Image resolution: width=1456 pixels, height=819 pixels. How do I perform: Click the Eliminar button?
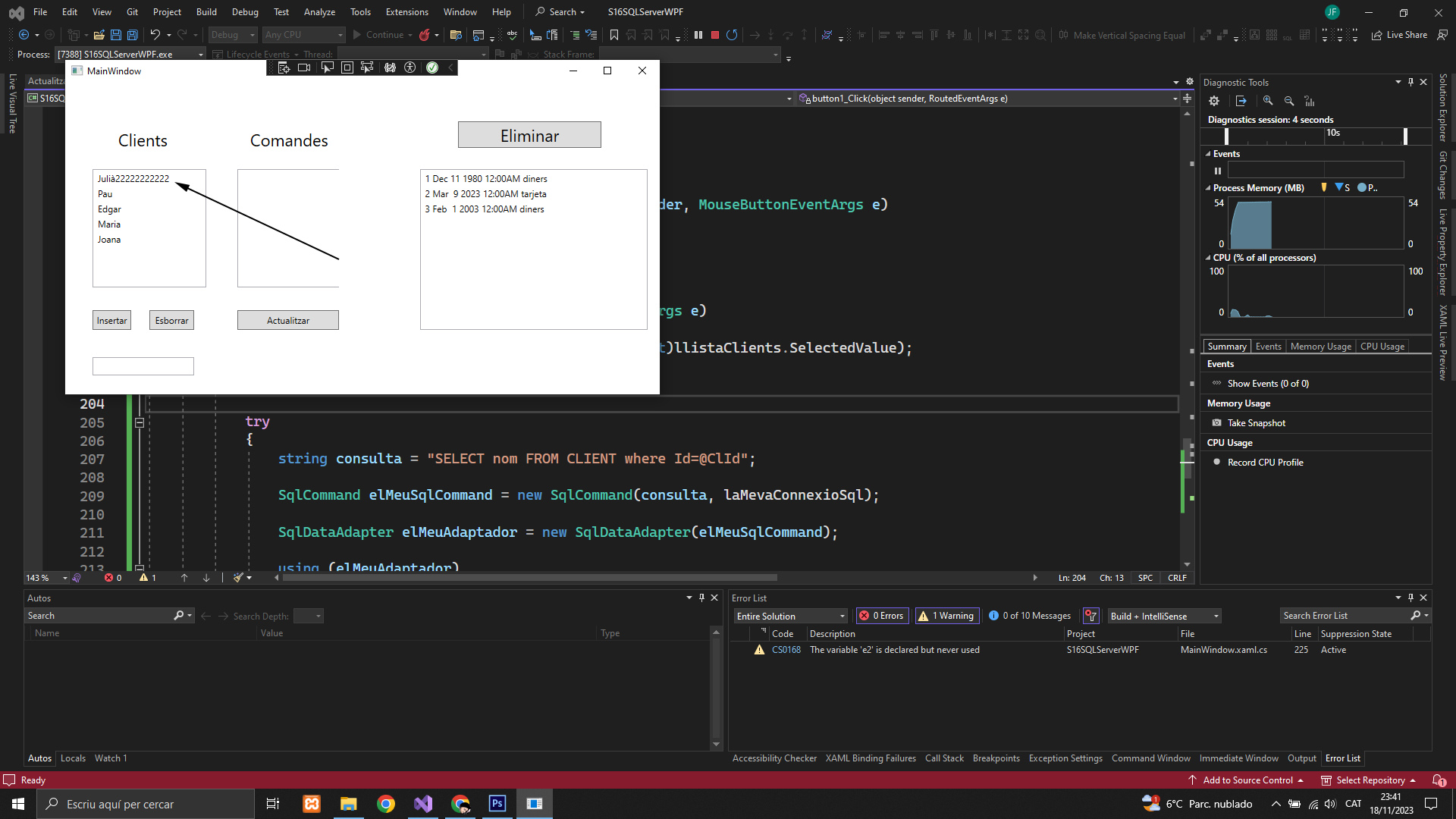529,135
